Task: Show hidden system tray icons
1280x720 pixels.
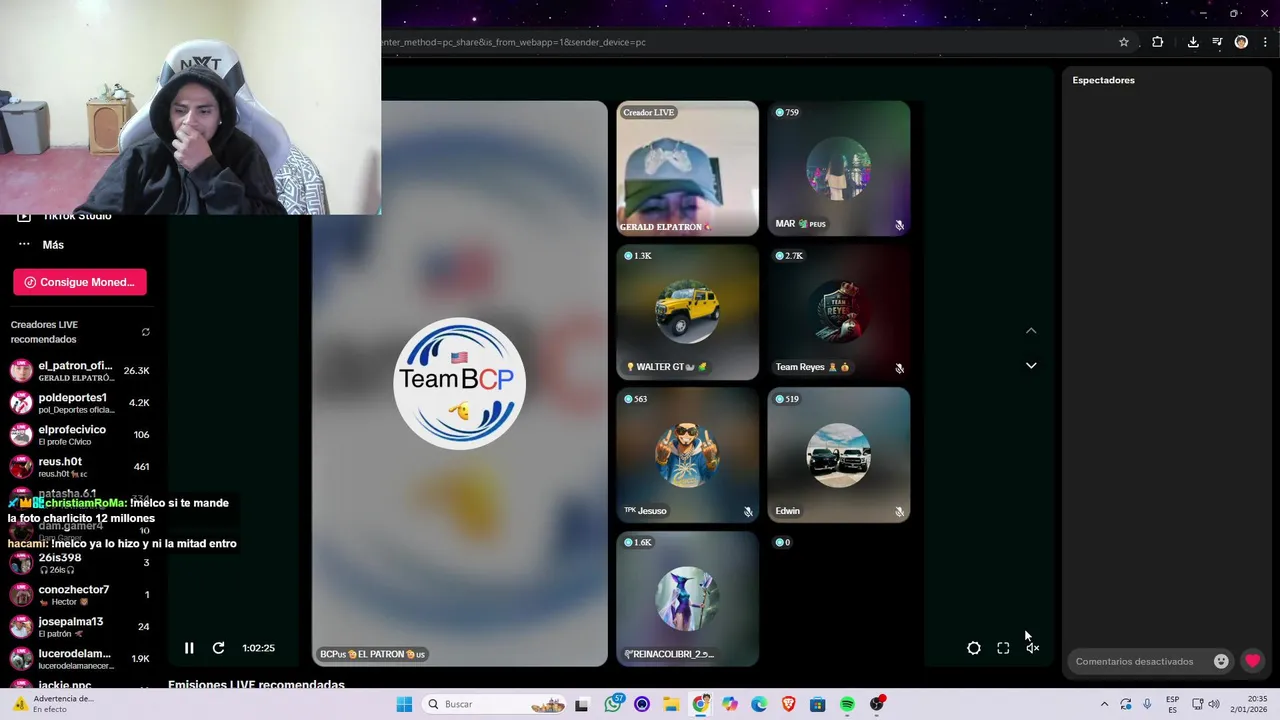Action: pyautogui.click(x=1104, y=704)
